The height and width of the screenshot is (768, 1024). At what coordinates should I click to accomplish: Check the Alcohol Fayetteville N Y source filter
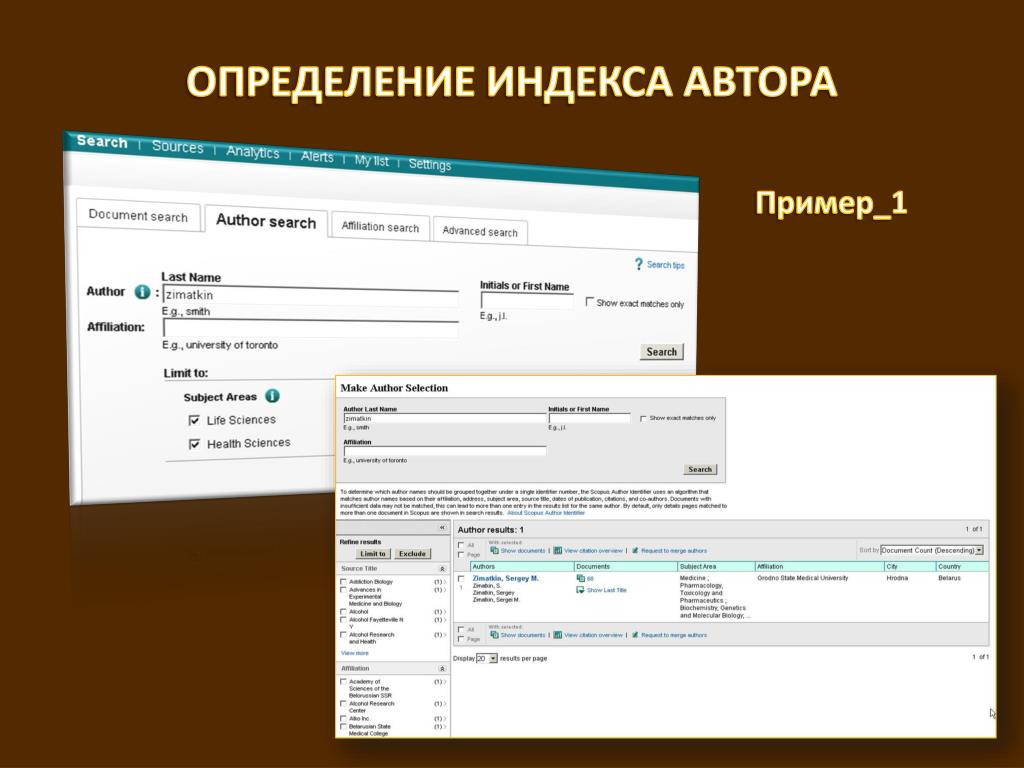344,620
